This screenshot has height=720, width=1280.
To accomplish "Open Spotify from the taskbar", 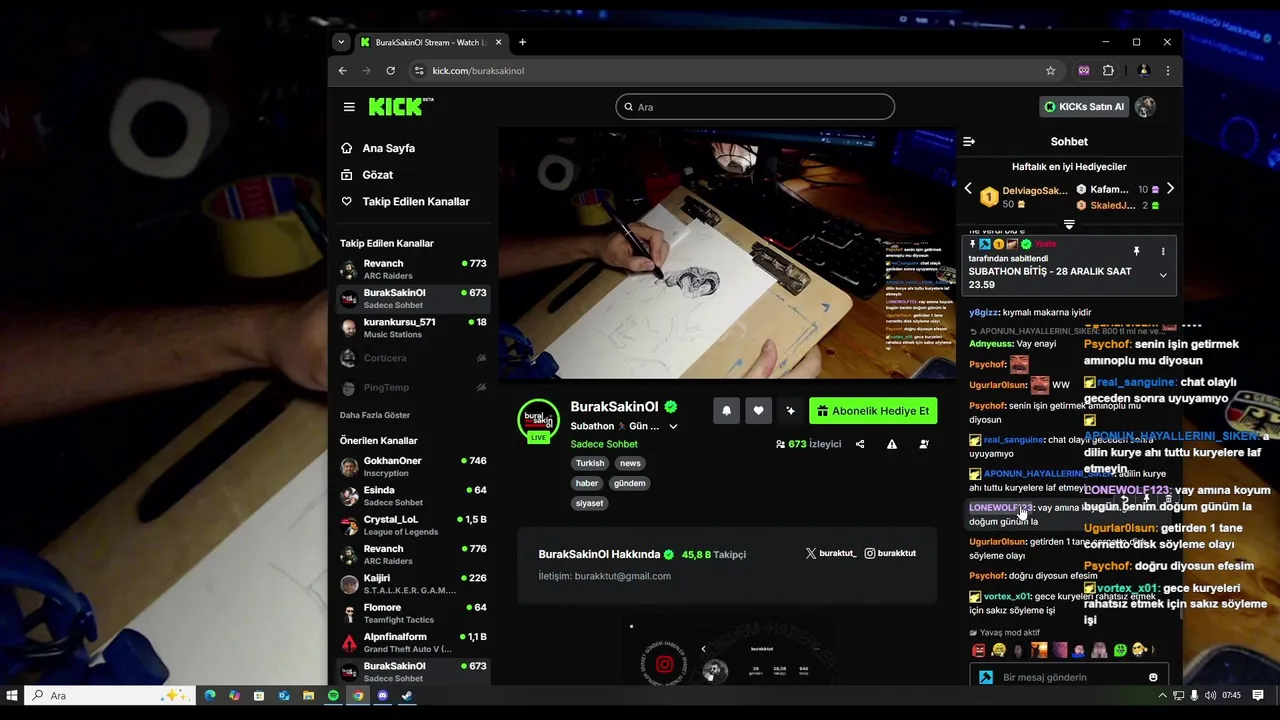I will pyautogui.click(x=333, y=695).
